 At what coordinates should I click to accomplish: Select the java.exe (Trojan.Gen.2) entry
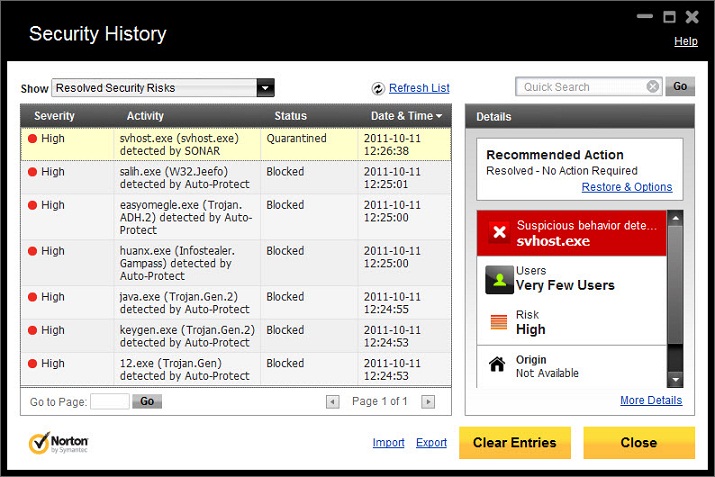236,303
